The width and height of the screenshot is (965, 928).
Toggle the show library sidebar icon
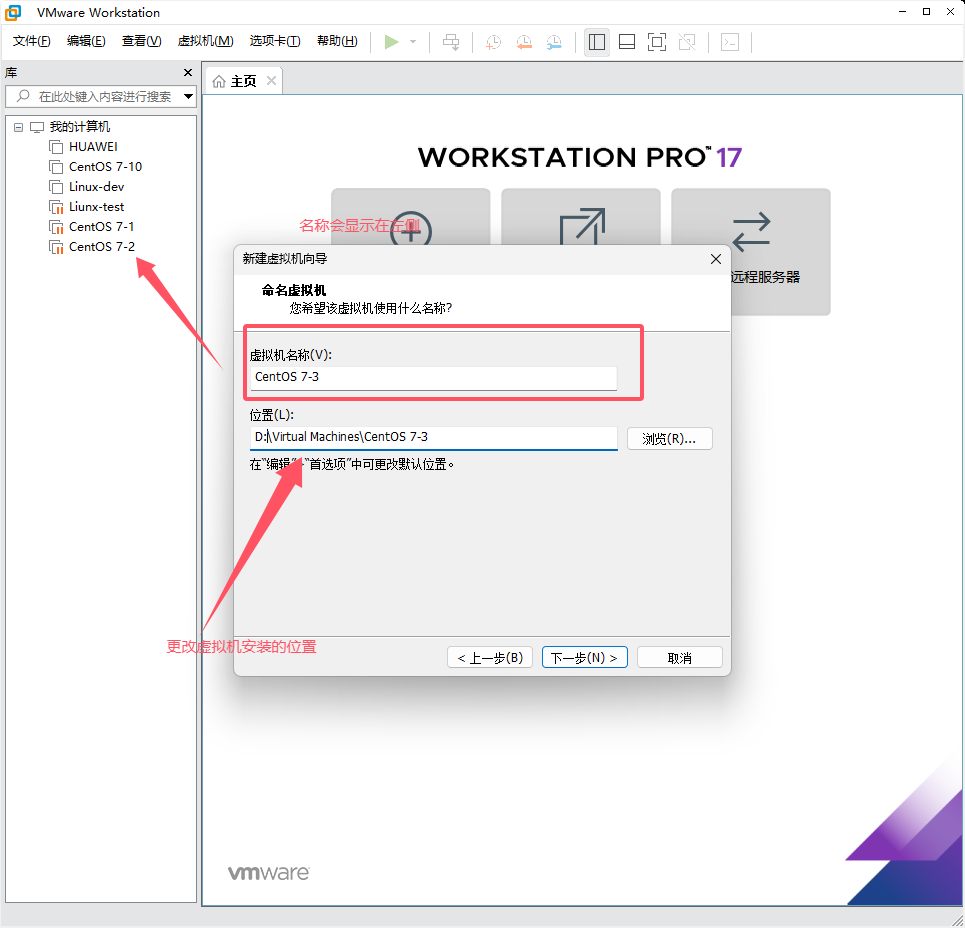pyautogui.click(x=596, y=42)
